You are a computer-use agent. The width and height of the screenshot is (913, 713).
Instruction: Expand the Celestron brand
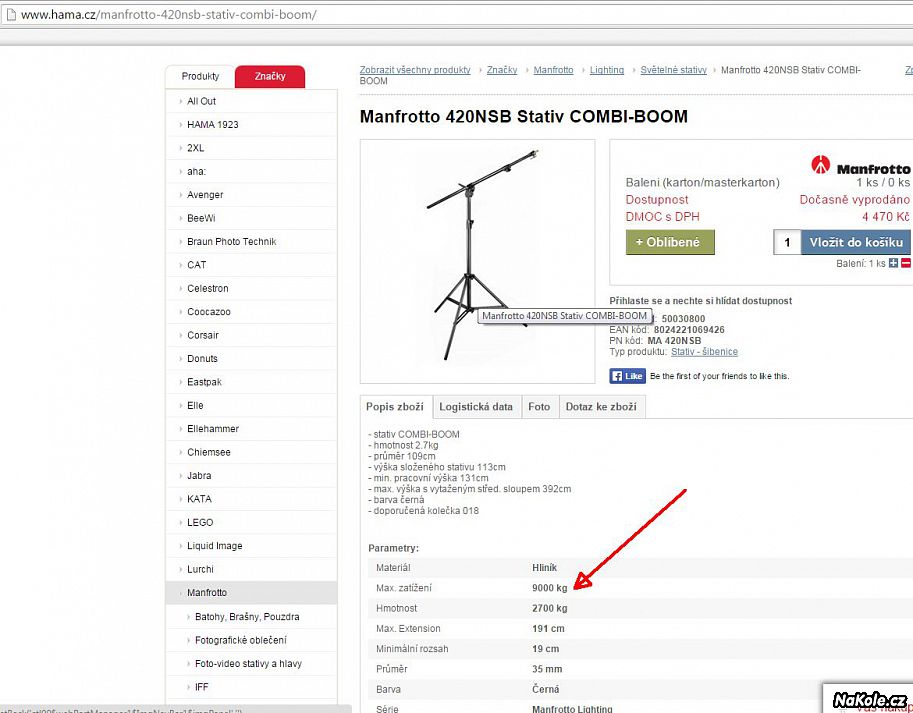pos(208,288)
